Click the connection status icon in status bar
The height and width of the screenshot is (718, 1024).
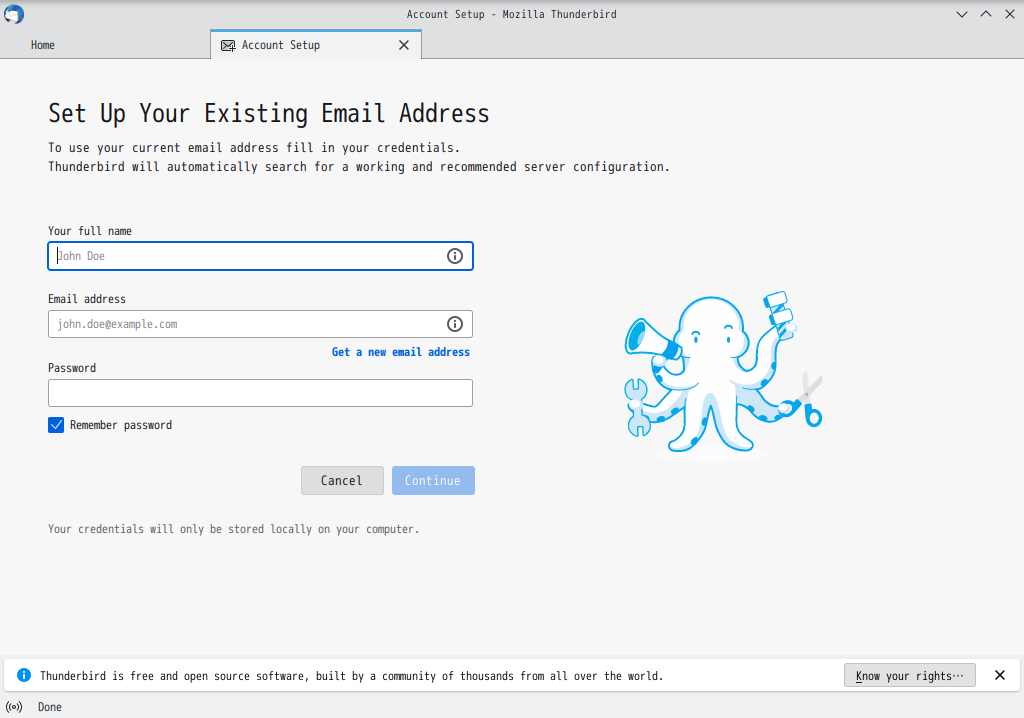click(x=14, y=707)
